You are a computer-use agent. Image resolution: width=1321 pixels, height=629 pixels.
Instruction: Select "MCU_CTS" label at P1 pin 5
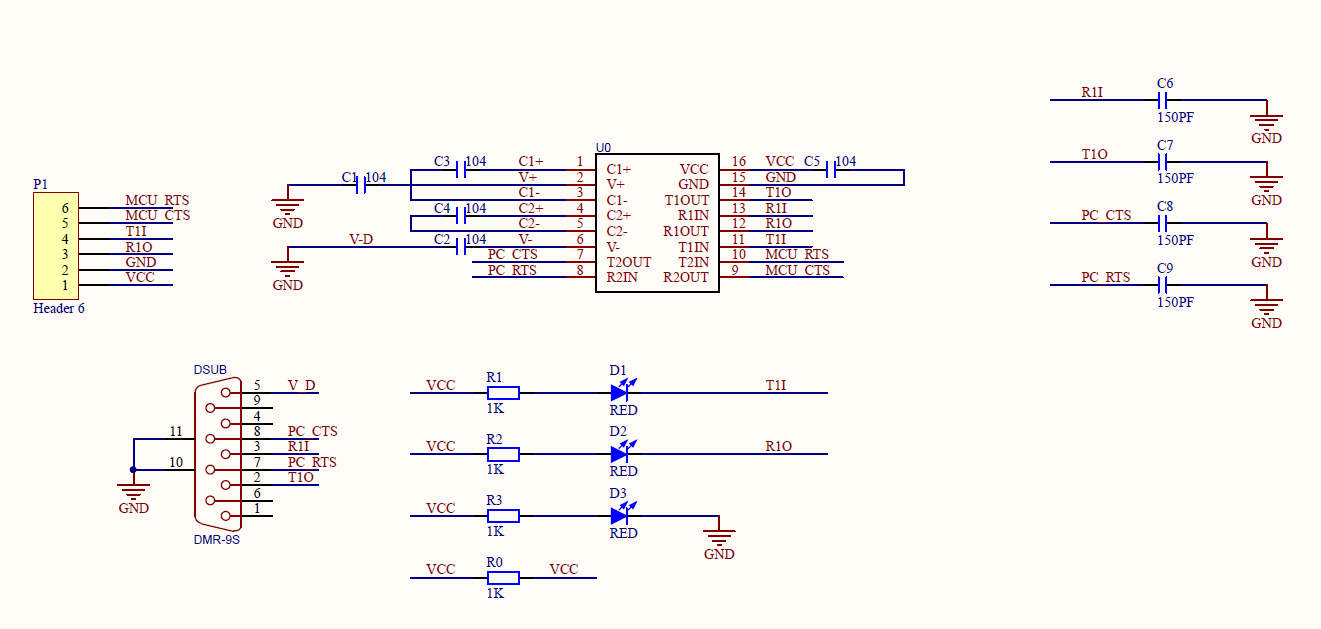[x=157, y=215]
